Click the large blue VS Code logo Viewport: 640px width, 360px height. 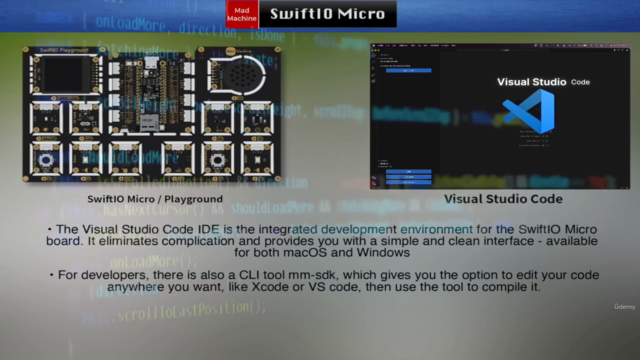tap(529, 111)
